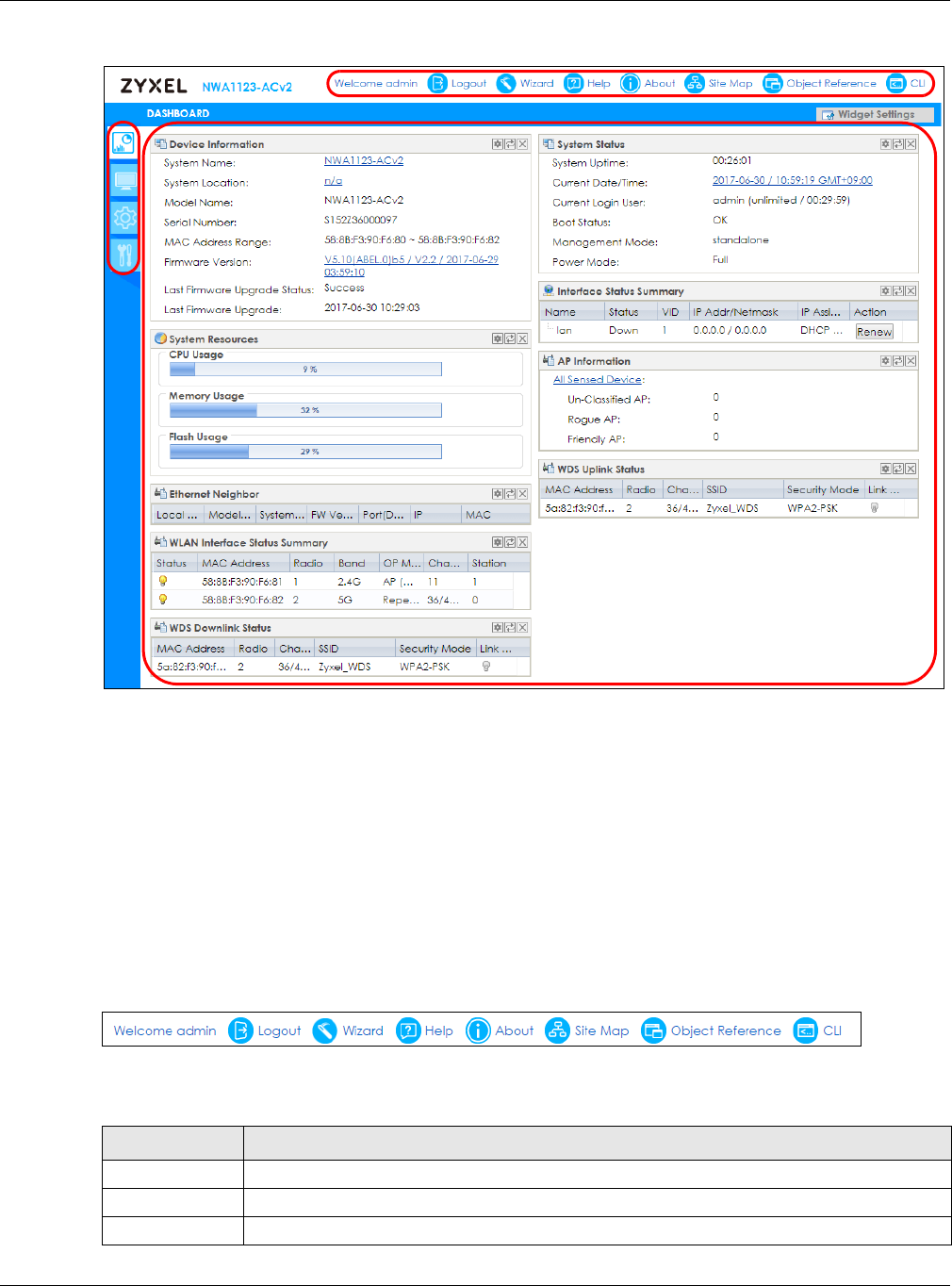Open CLI icon in dashboard header

(x=896, y=83)
